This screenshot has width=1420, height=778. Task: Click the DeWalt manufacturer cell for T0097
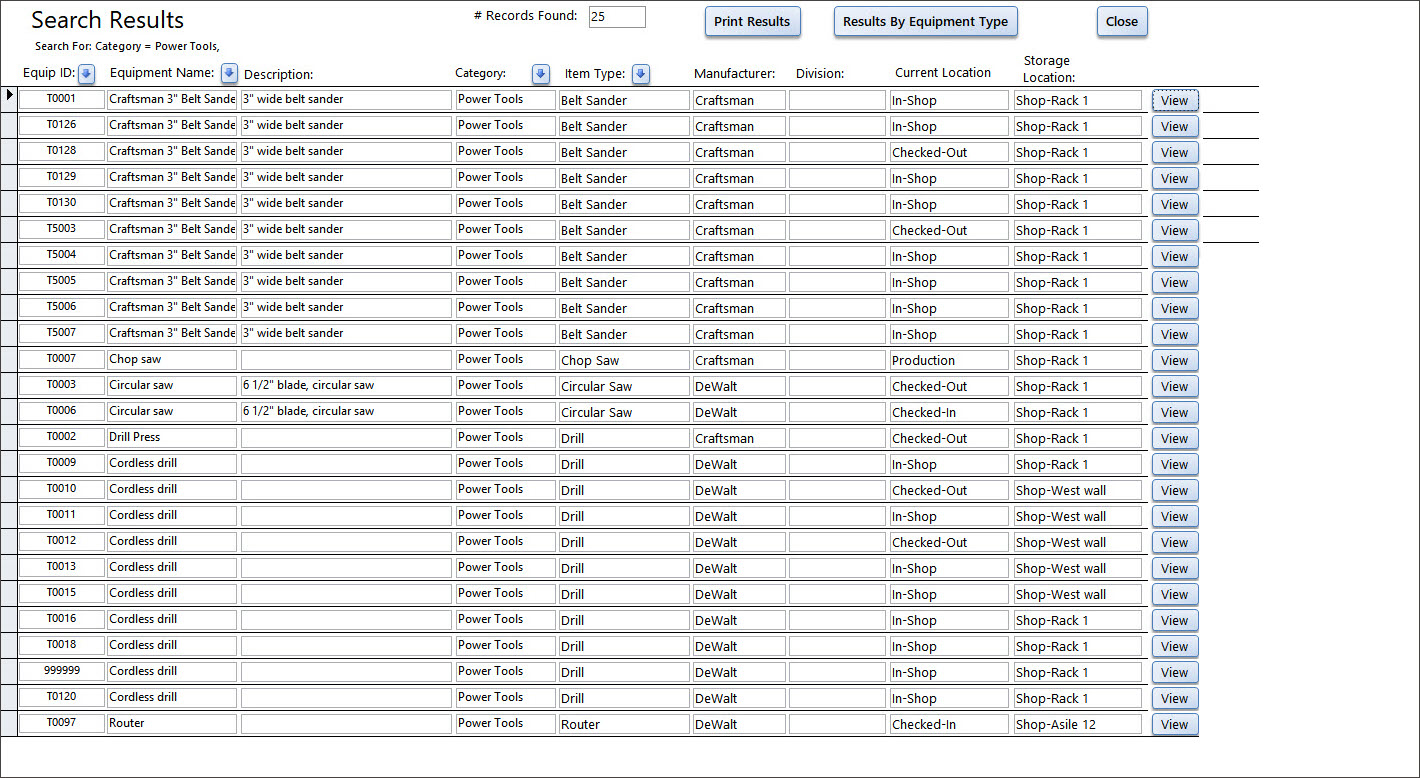click(739, 724)
